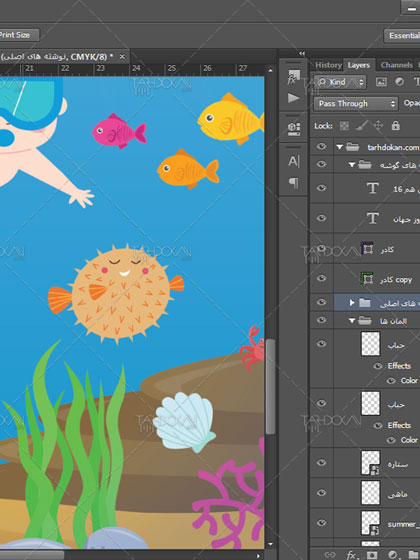Image resolution: width=420 pixels, height=560 pixels.
Task: Filter layers by pixel layers icon
Action: (x=381, y=82)
